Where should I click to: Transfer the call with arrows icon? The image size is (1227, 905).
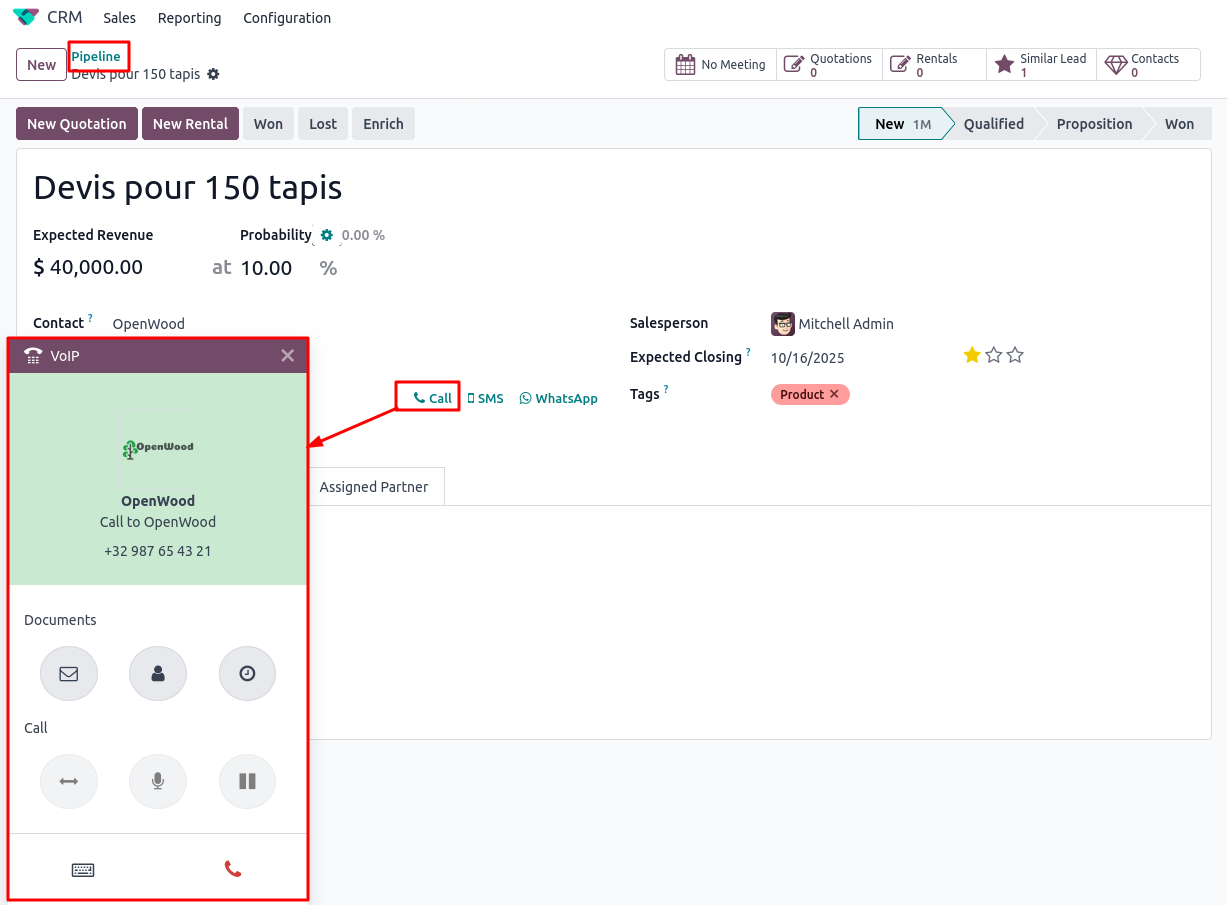[x=69, y=781]
